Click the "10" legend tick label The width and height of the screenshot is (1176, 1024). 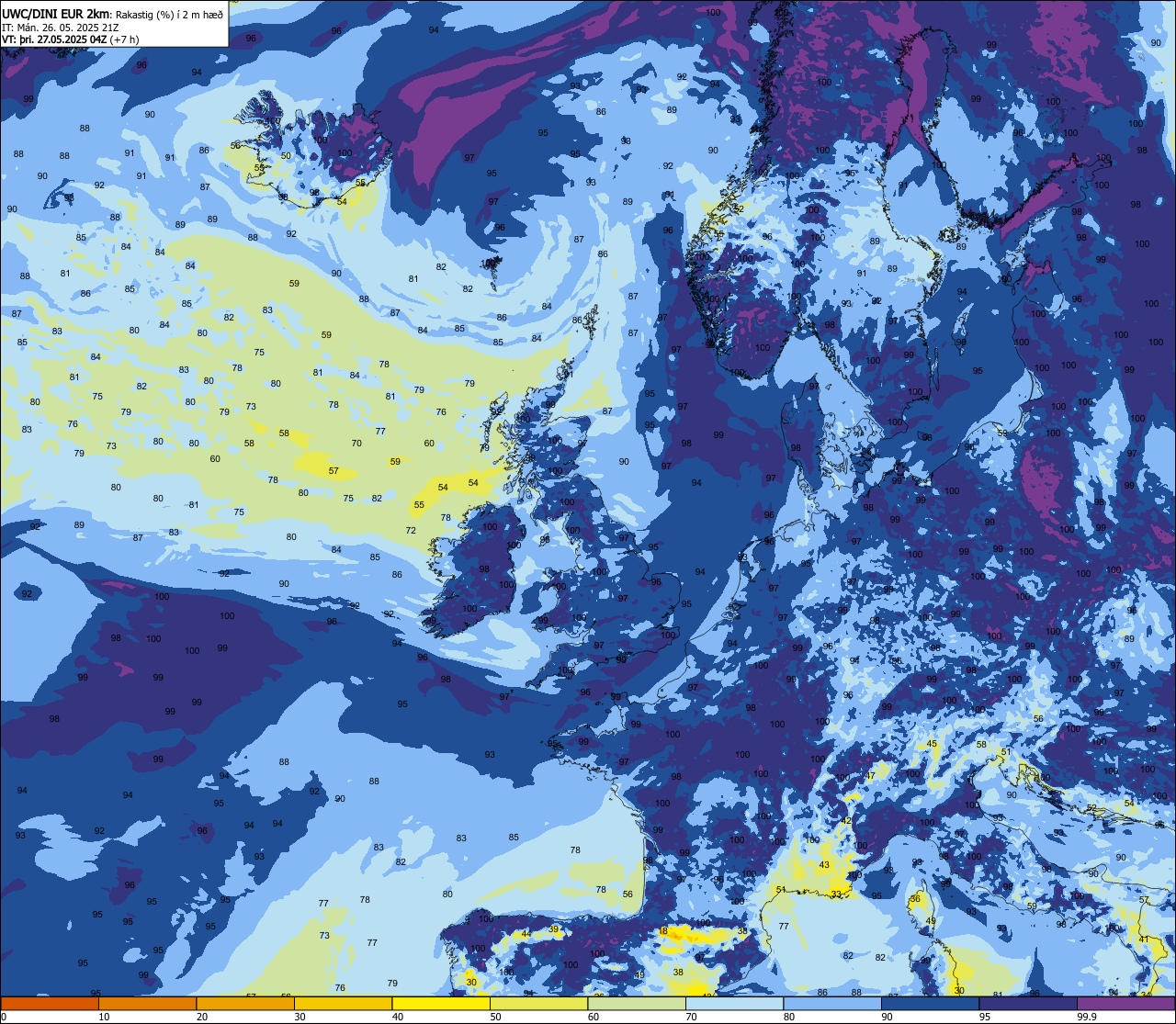[x=104, y=1017]
